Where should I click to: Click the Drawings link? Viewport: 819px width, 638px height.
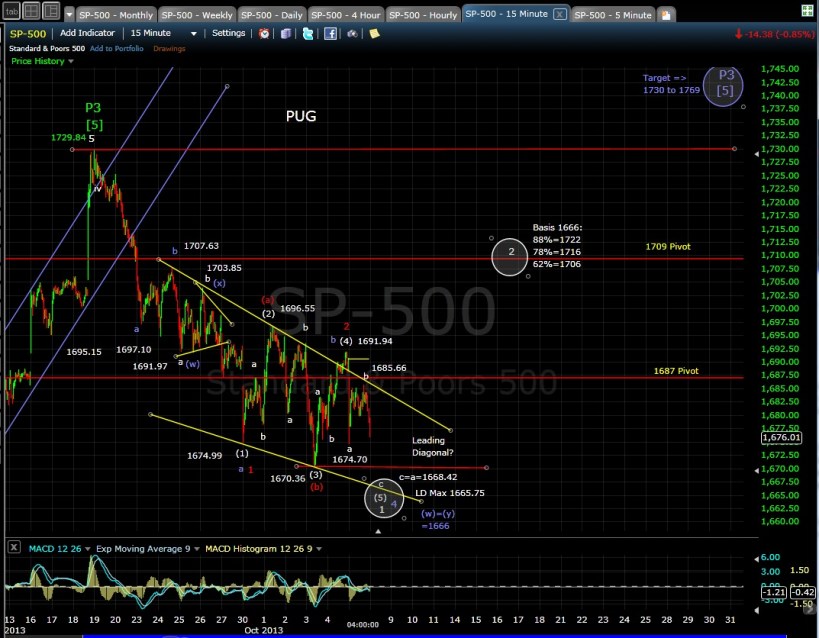click(x=169, y=49)
